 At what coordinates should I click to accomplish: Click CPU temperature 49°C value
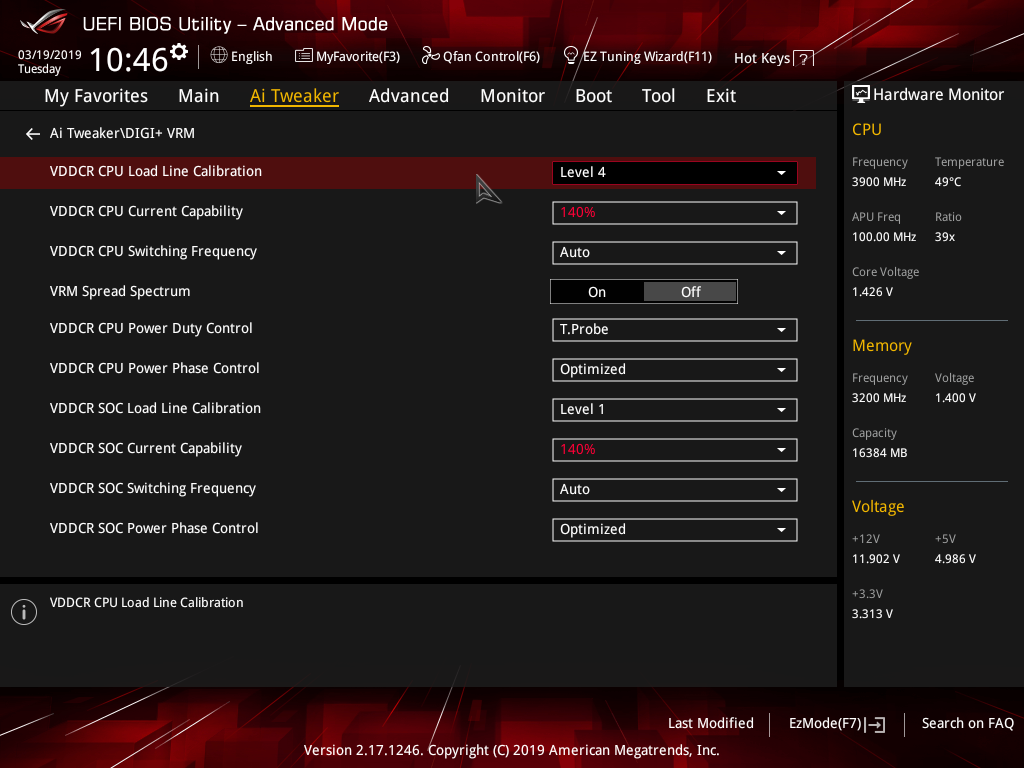click(948, 182)
